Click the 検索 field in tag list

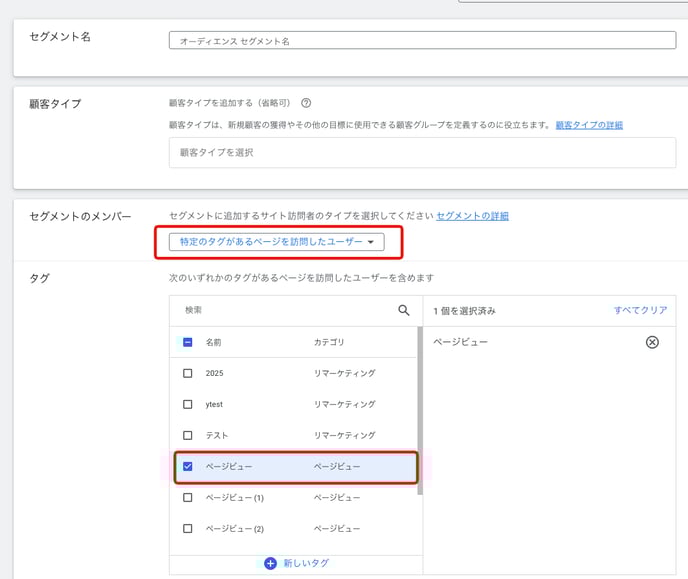[x=285, y=310]
